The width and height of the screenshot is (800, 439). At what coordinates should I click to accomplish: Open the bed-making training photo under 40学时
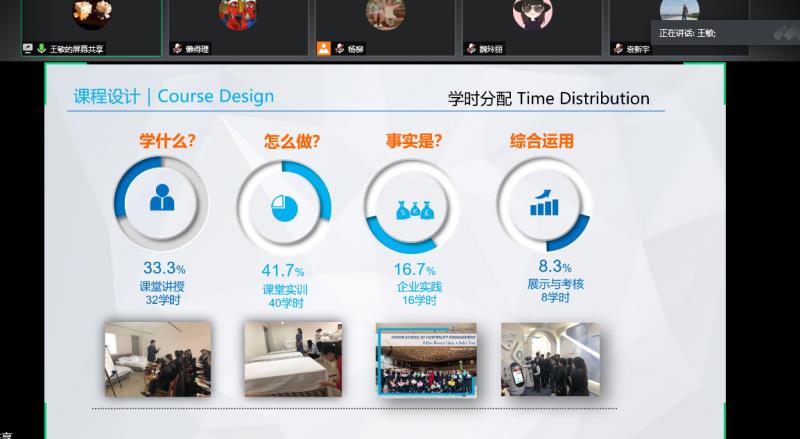tap(293, 359)
